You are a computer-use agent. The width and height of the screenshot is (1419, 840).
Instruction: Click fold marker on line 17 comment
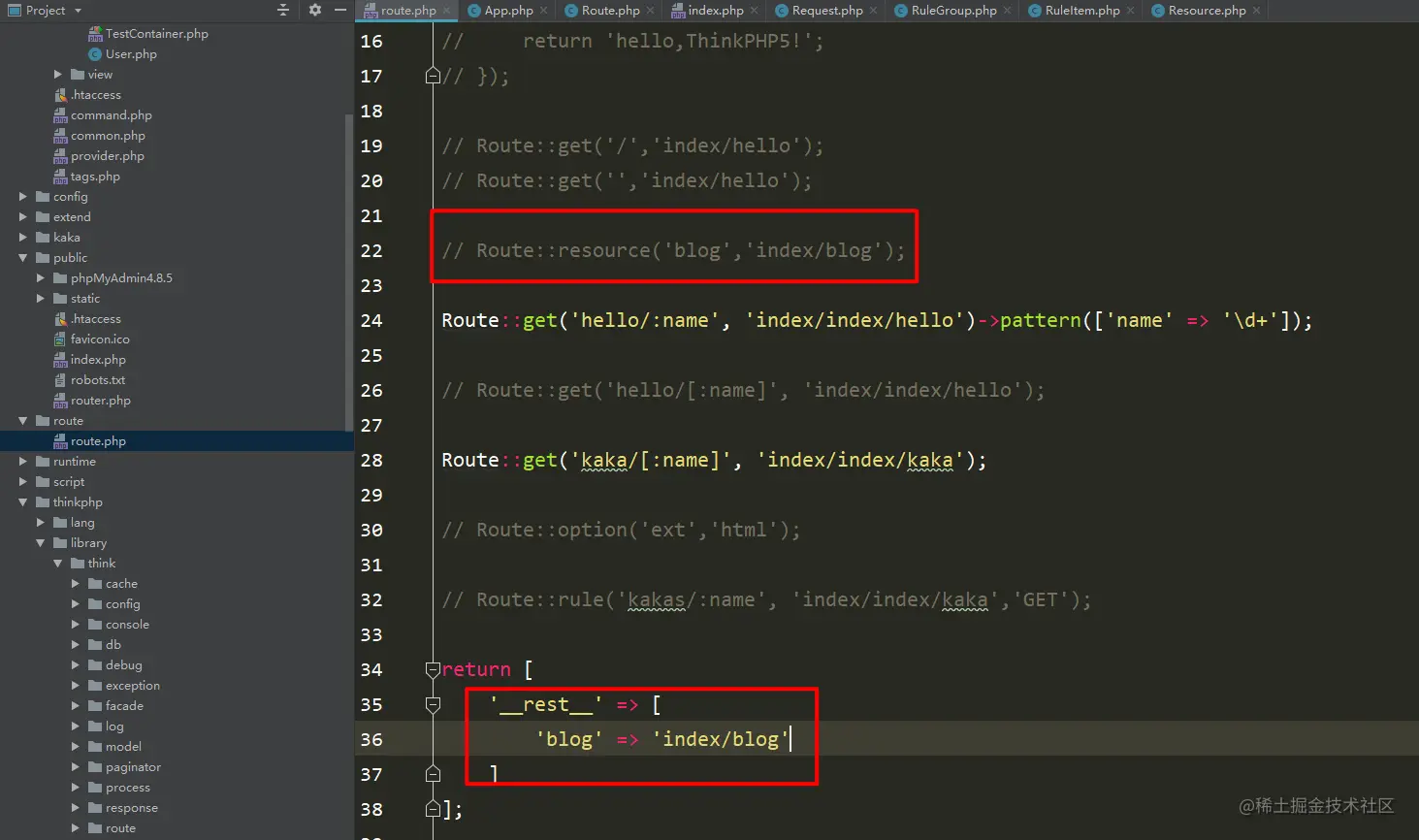click(433, 76)
